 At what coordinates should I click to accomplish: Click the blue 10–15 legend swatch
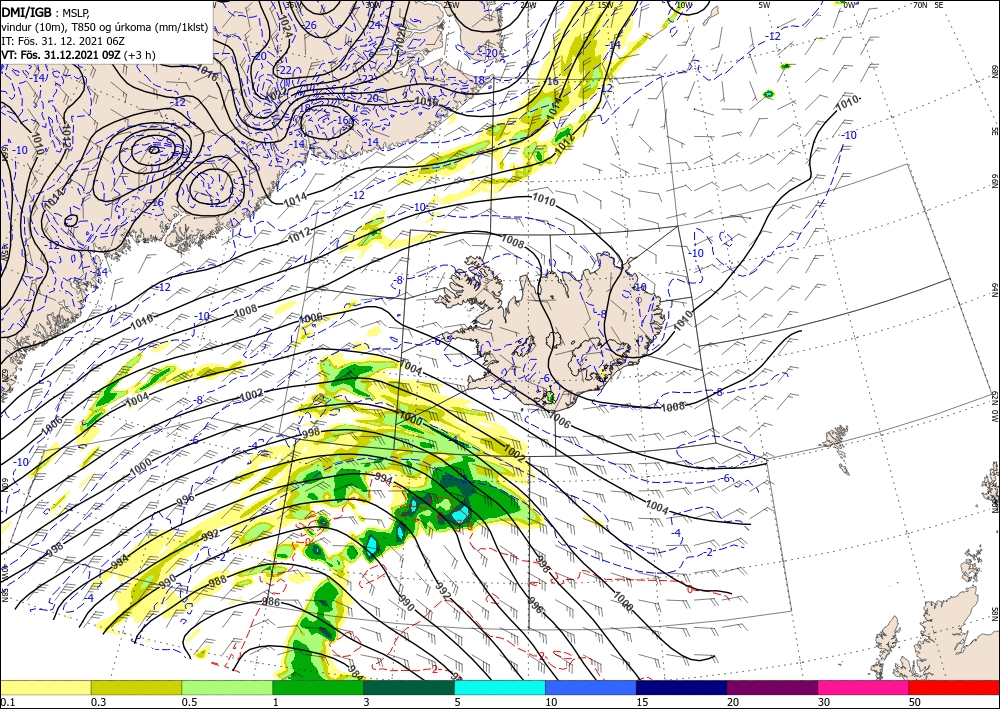[591, 687]
